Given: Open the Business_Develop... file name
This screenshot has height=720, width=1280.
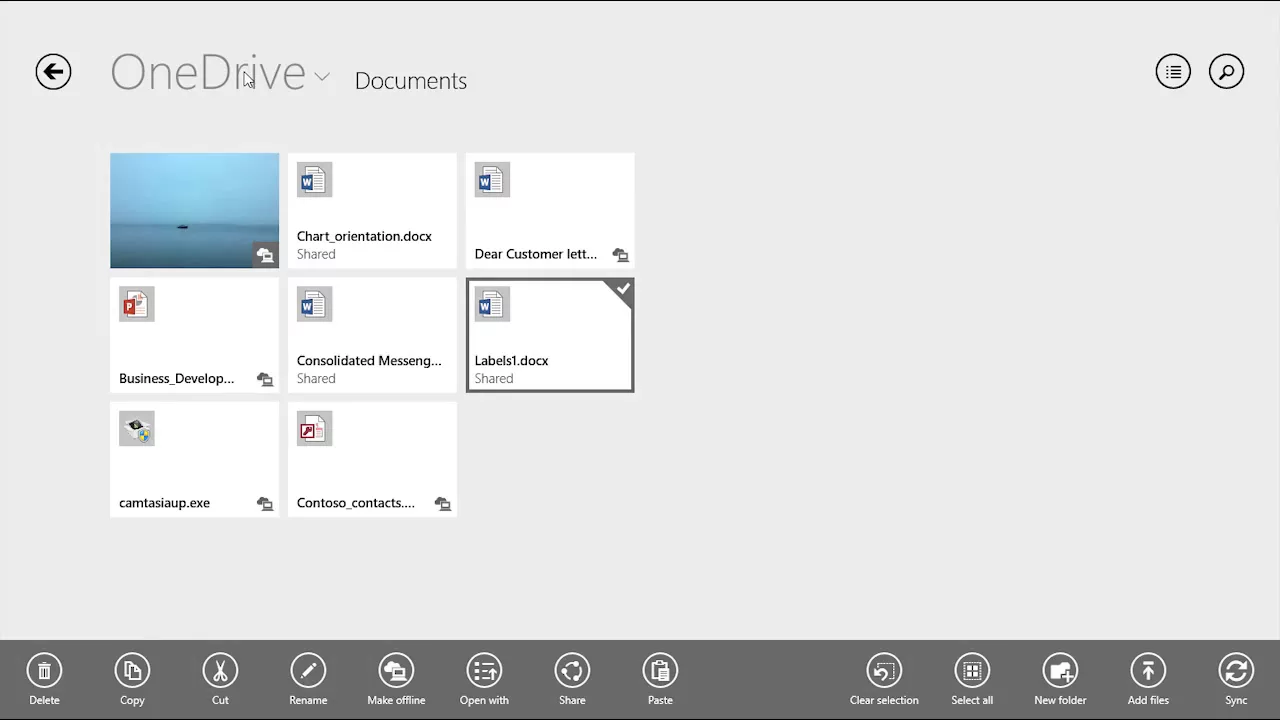Looking at the screenshot, I should (x=176, y=378).
